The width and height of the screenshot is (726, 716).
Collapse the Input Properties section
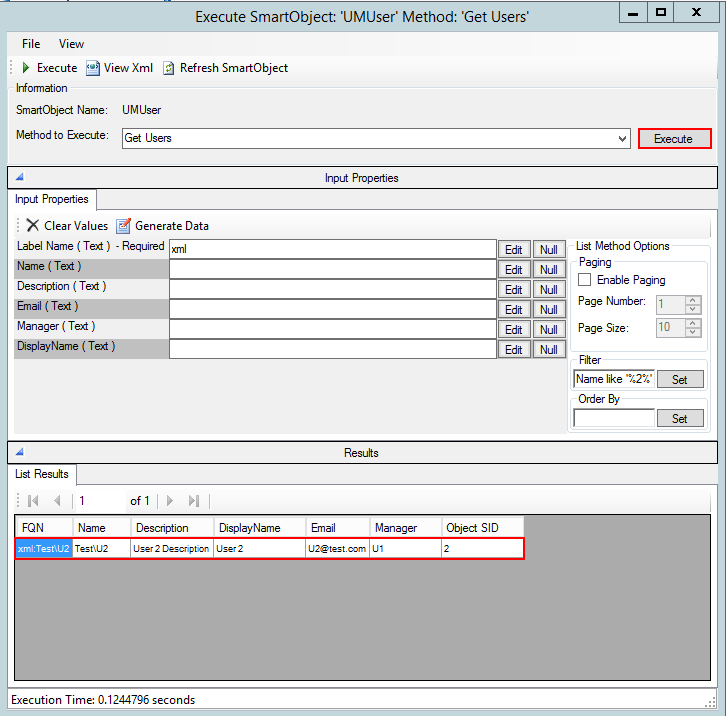[x=19, y=178]
